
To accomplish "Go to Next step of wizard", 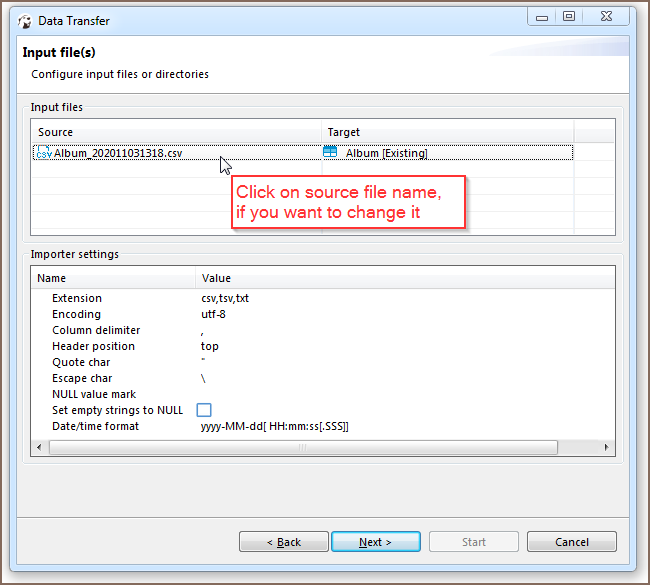I will click(x=376, y=542).
